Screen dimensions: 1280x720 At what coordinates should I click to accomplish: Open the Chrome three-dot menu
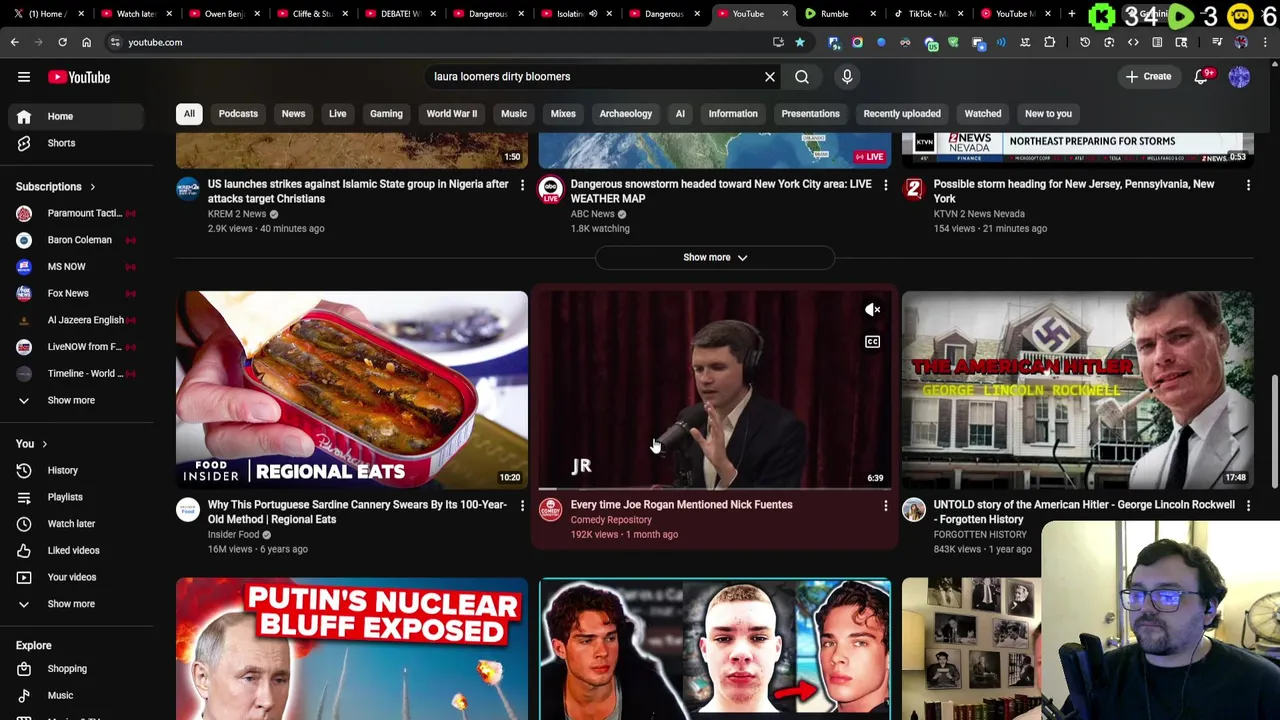(x=1265, y=42)
